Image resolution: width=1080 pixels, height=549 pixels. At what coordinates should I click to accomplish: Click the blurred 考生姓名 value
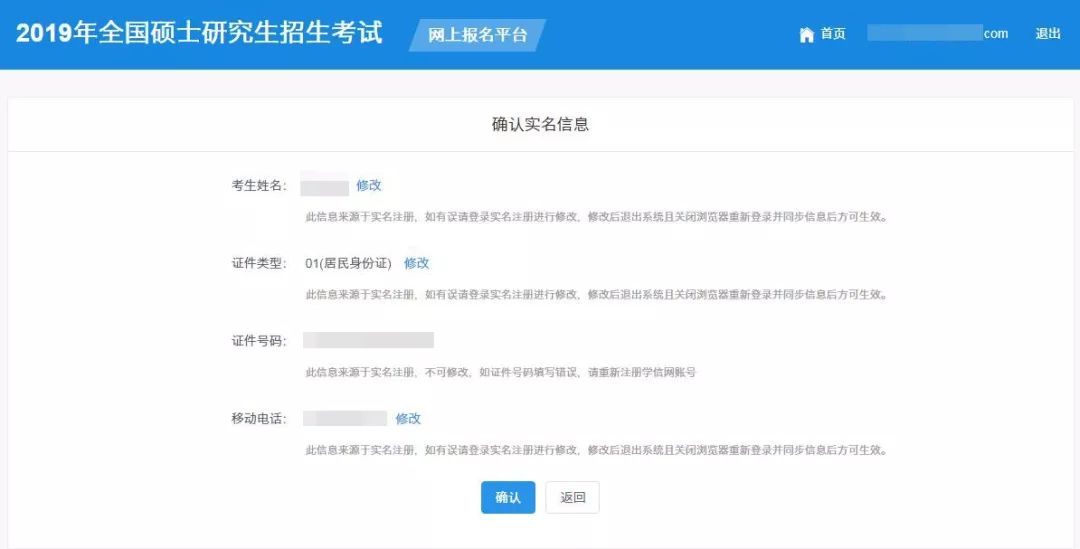[325, 186]
